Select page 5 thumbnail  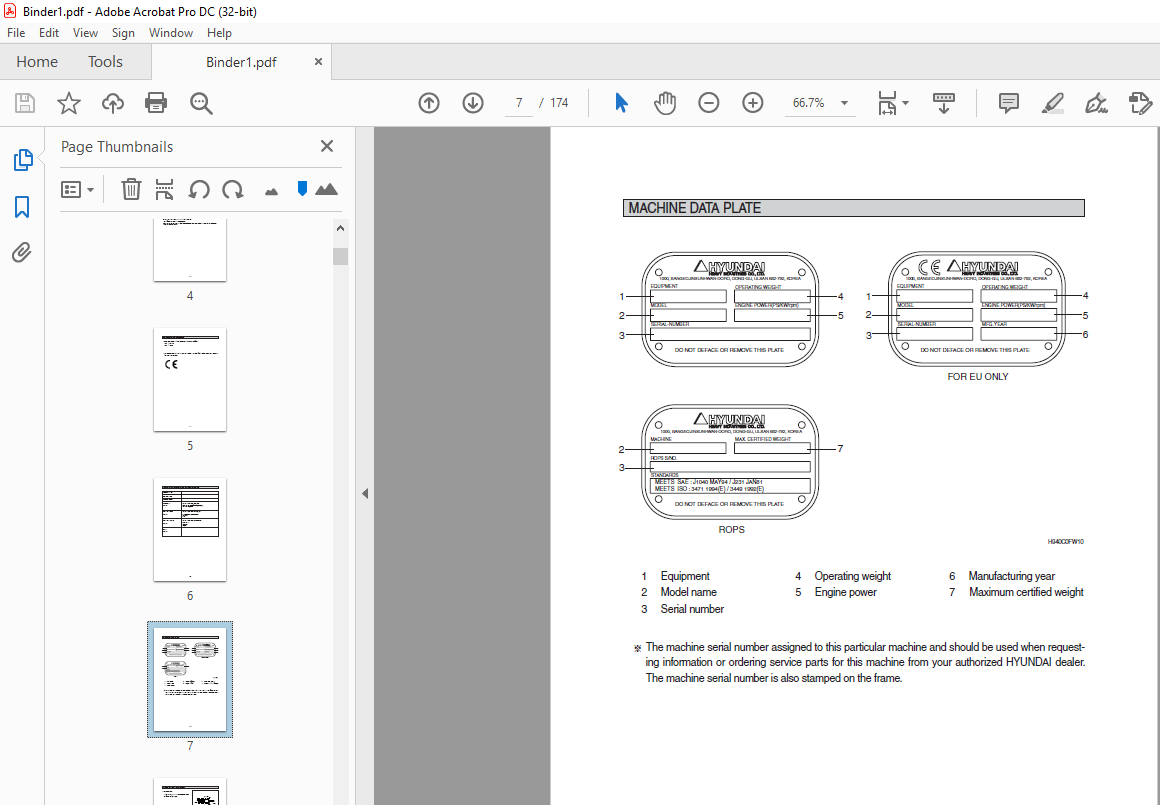190,380
